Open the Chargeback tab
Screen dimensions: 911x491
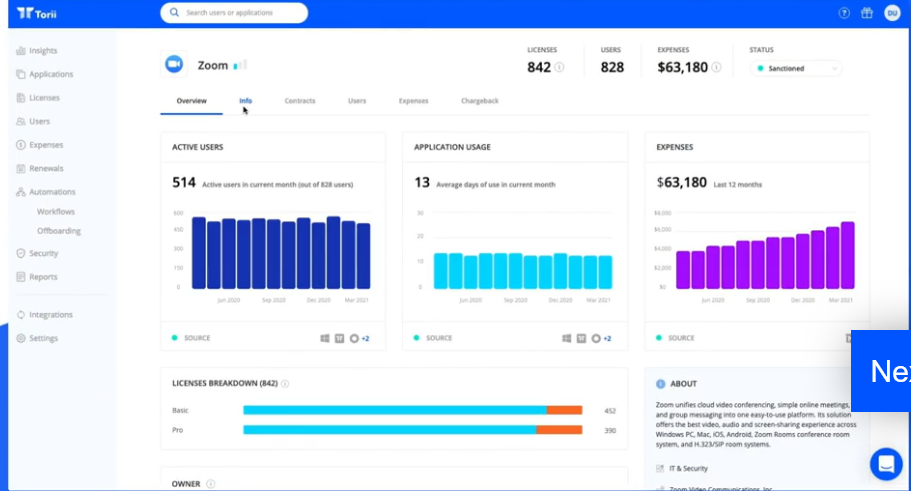[480, 101]
